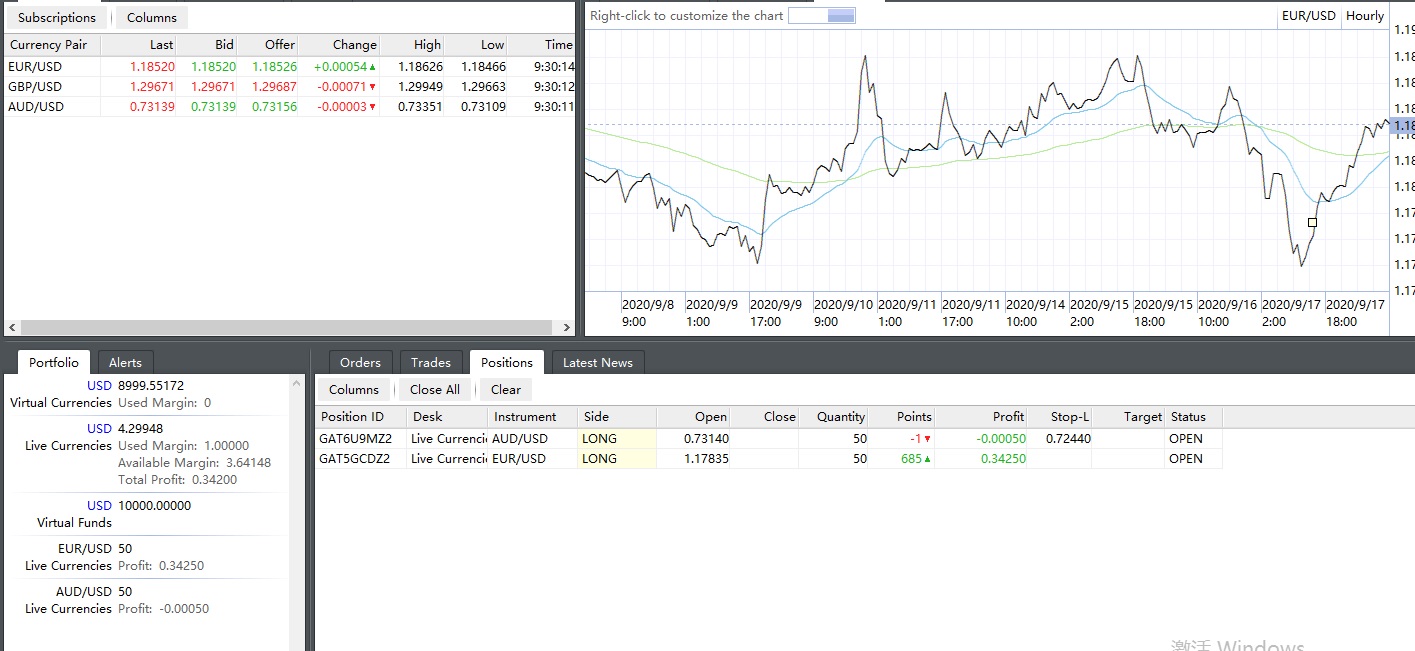1415x651 pixels.
Task: Click AUD/USD 50 portfolio holding
Action: coord(96,591)
